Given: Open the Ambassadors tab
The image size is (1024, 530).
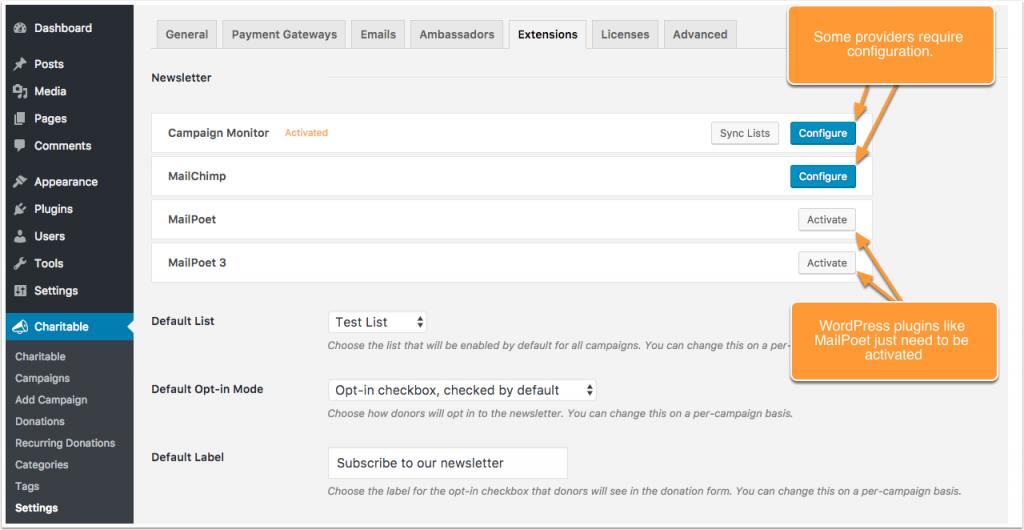Looking at the screenshot, I should [x=456, y=35].
